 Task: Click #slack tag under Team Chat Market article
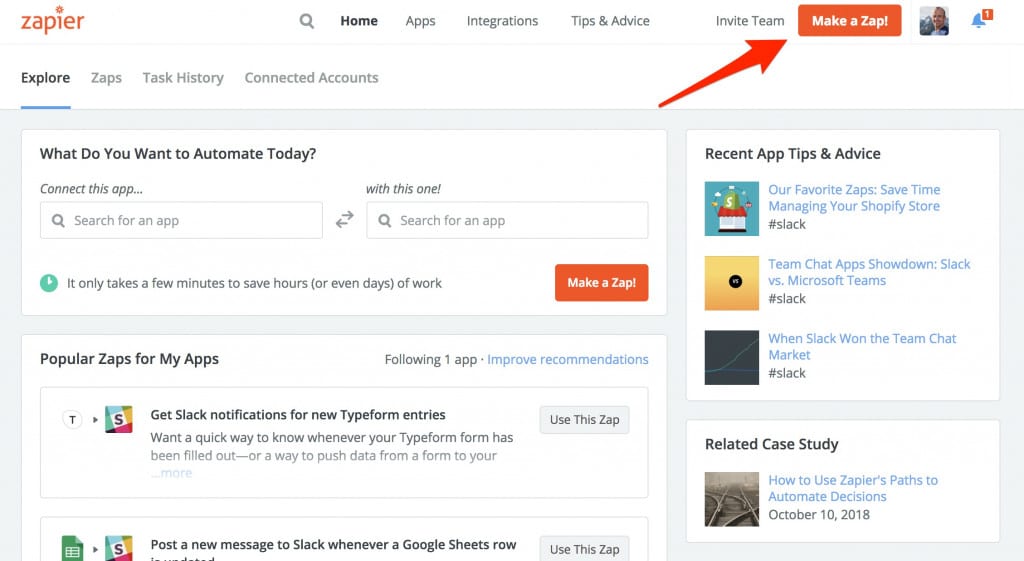coord(787,373)
